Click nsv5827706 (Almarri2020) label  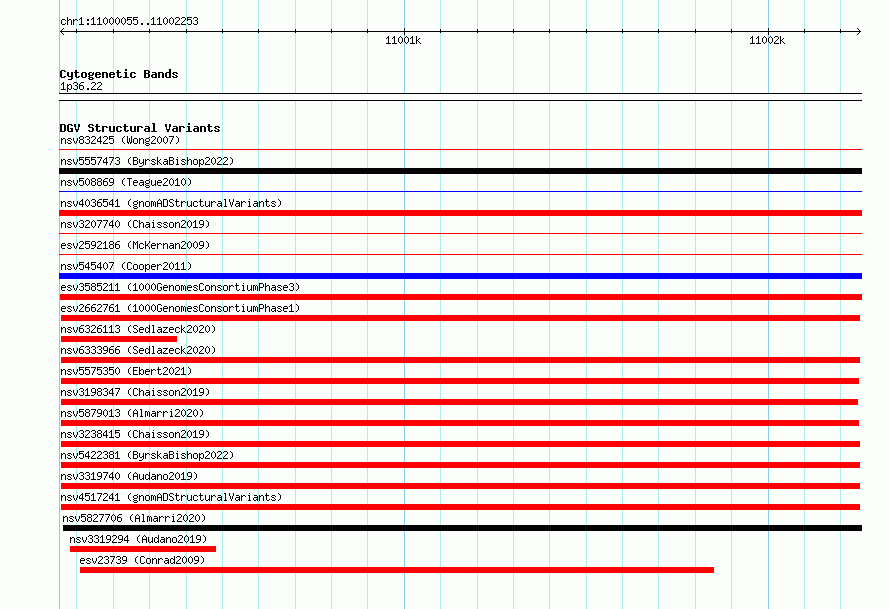click(x=134, y=518)
